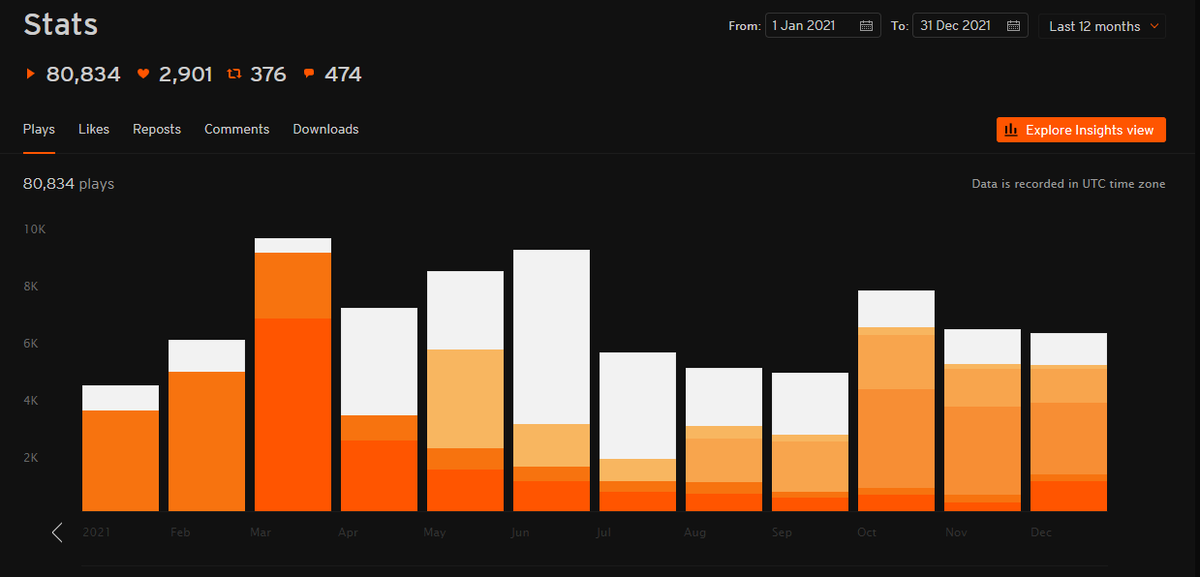Open the Reposts tab
1200x577 pixels.
tap(157, 129)
